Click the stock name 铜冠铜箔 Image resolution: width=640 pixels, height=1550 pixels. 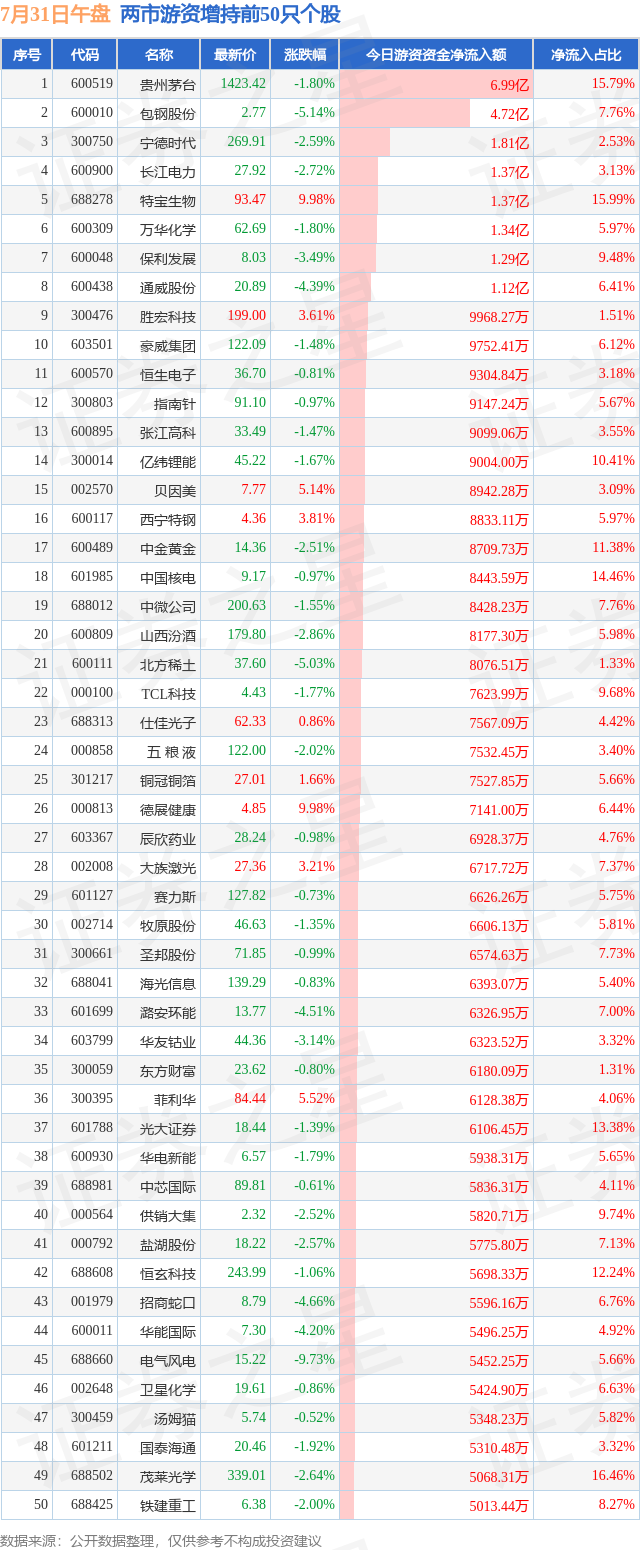168,780
